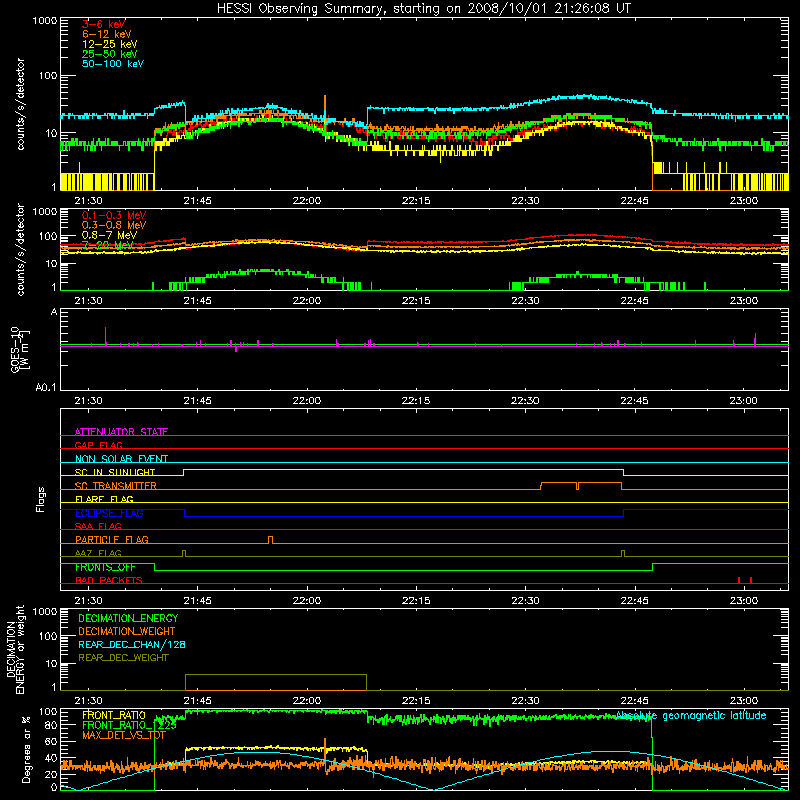Select the ATTENUATOR_STATE flag label
This screenshot has width=800, height=800.
(x=121, y=432)
